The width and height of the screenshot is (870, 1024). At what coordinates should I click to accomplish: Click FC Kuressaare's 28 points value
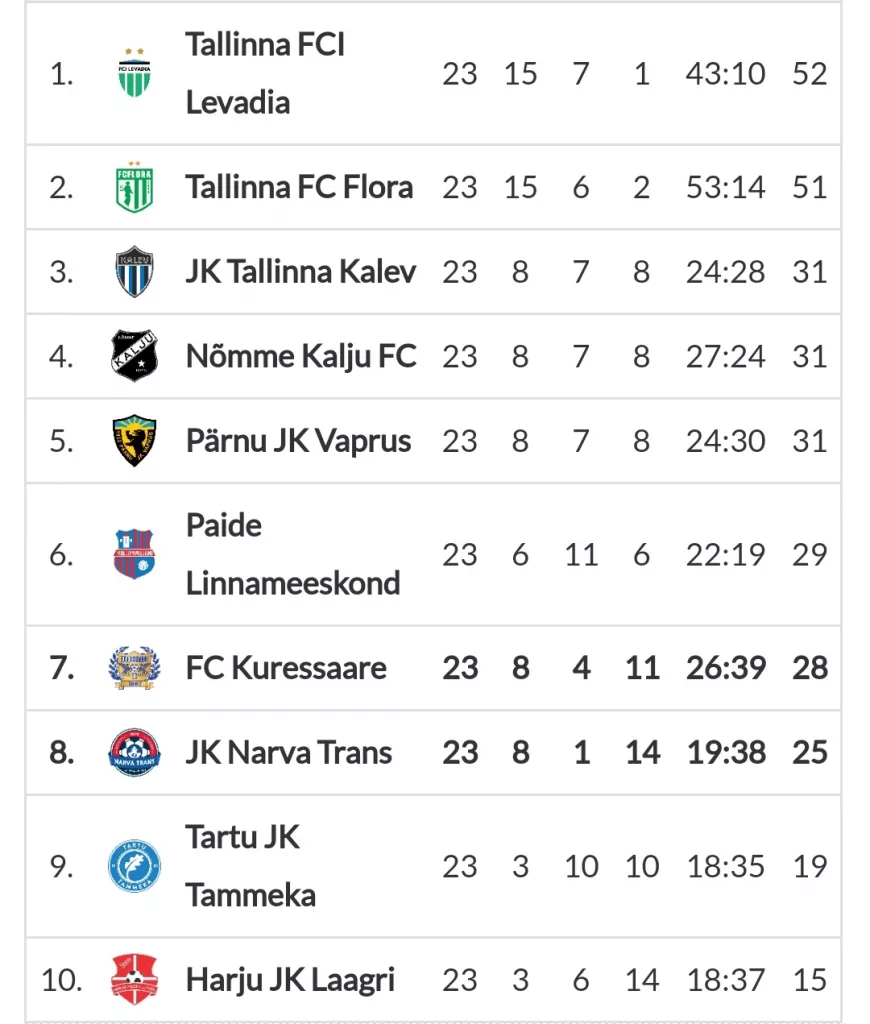[810, 668]
